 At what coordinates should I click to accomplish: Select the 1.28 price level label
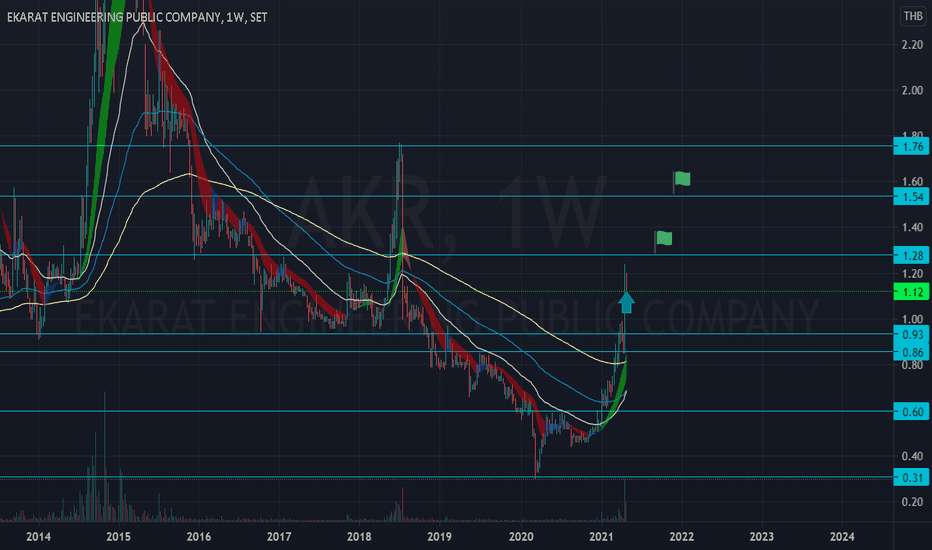[x=911, y=256]
